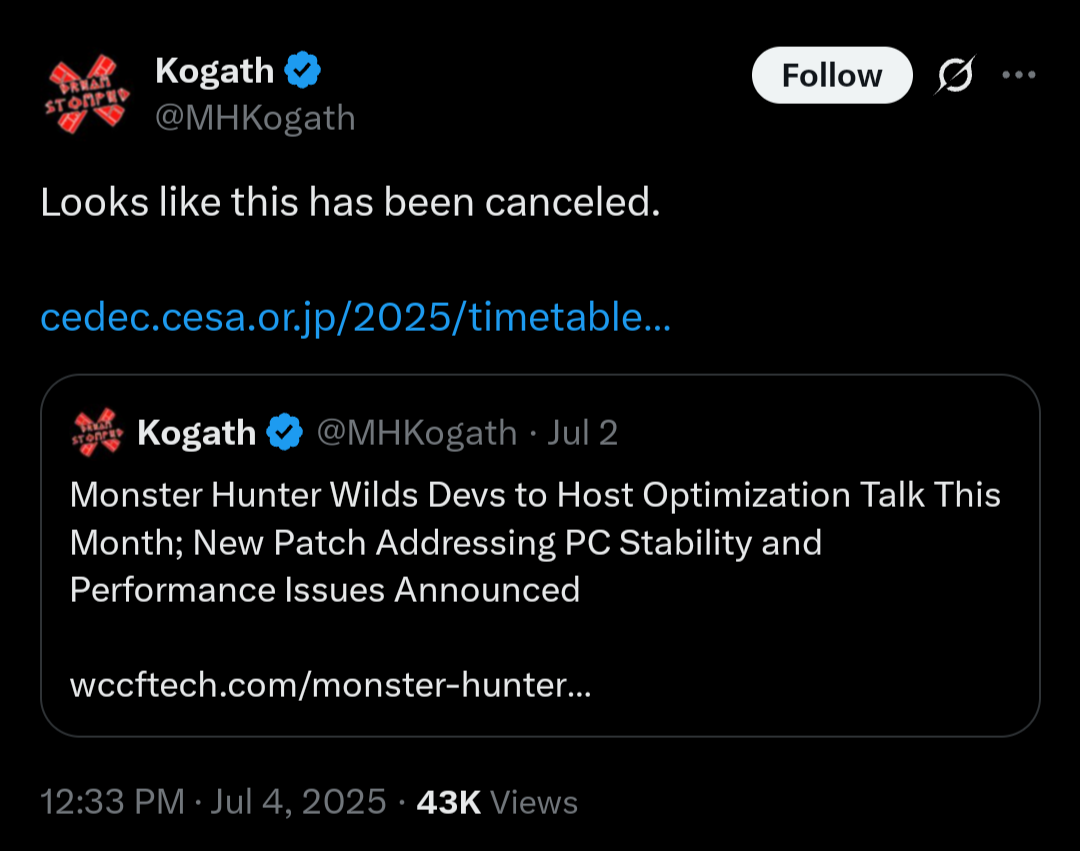The image size is (1080, 851).
Task: Click the 12:33 PM Jul 4, 2025 timestamp
Action: point(213,802)
